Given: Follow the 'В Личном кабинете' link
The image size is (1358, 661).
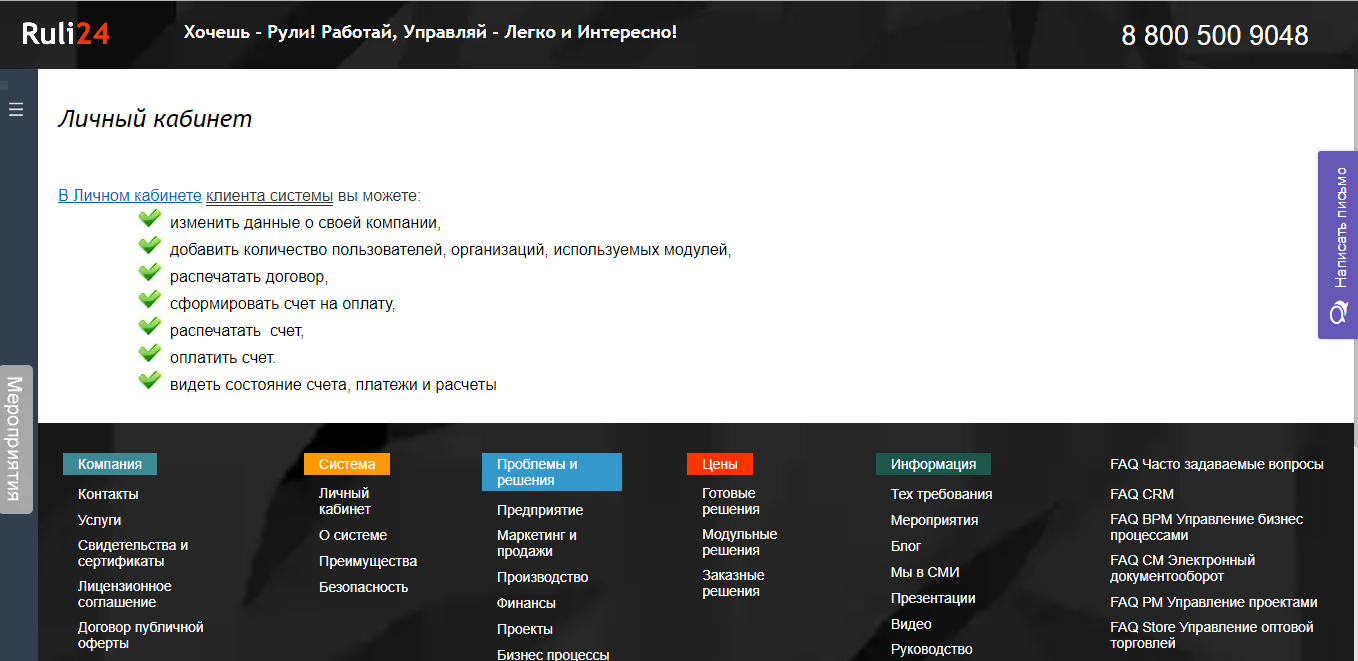Looking at the screenshot, I should 130,196.
